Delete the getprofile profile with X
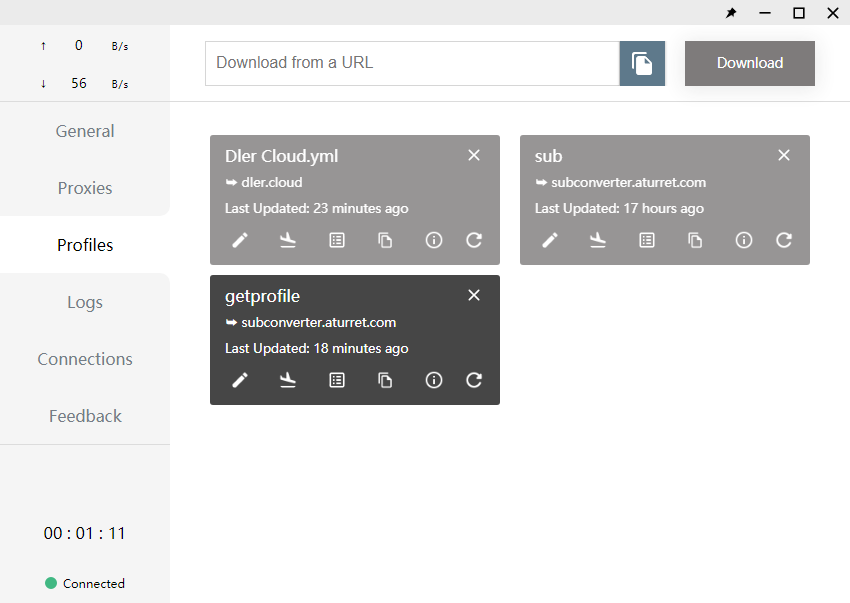The width and height of the screenshot is (850, 603). 474,295
